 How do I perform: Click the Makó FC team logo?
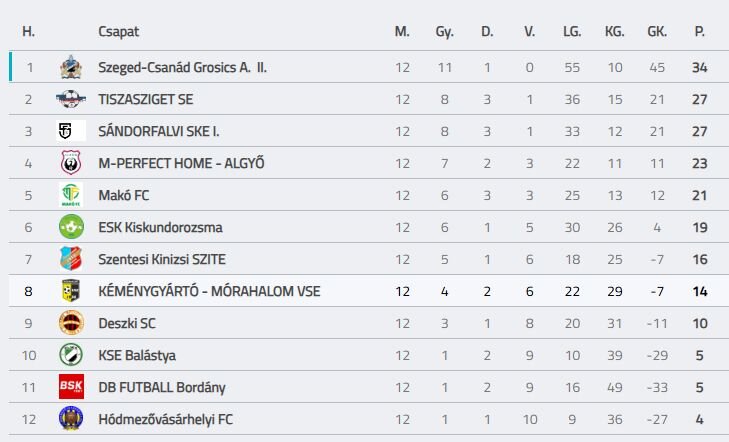tap(71, 195)
